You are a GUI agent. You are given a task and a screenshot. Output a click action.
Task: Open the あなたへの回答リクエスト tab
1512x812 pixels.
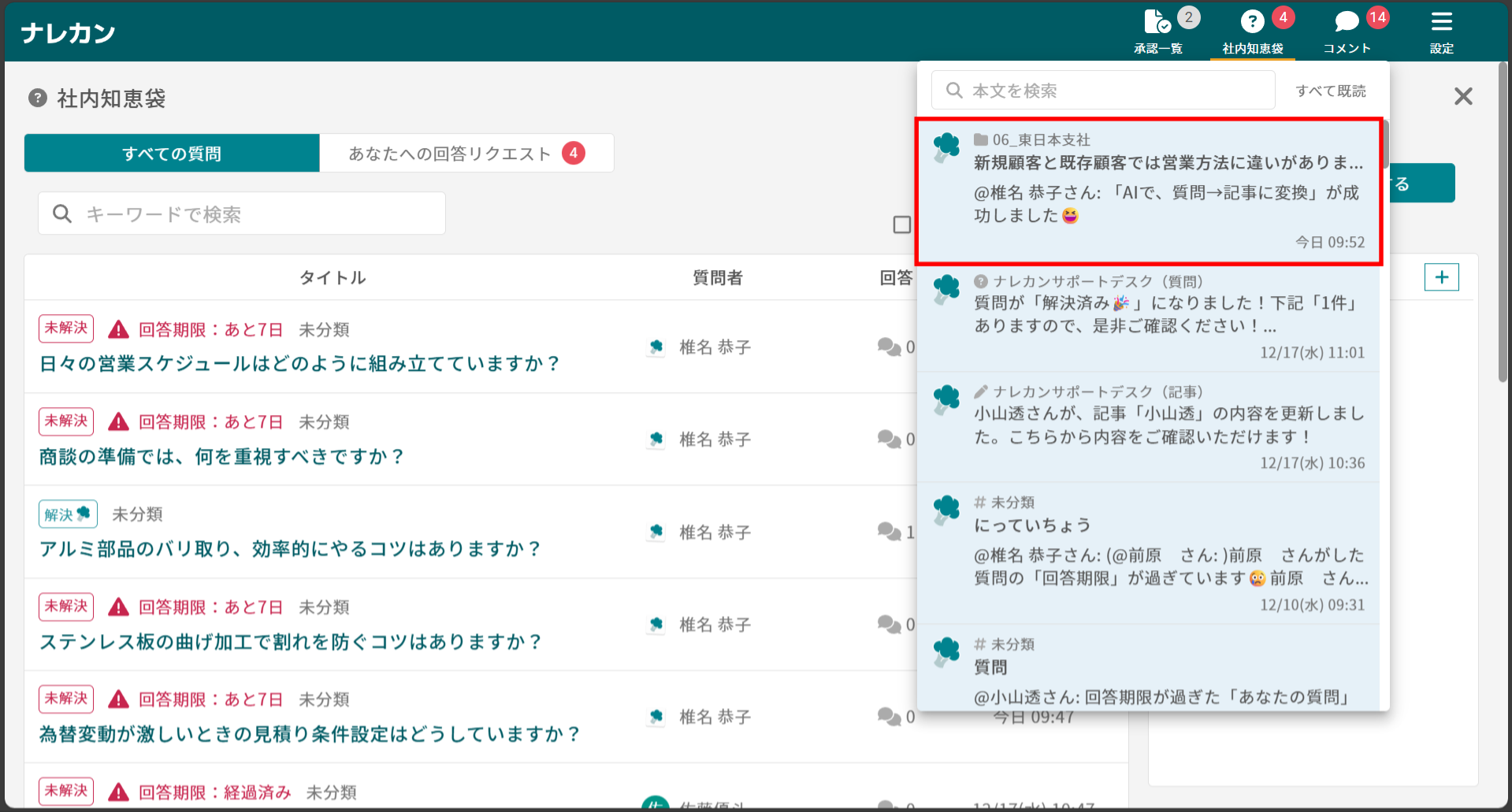(x=449, y=153)
